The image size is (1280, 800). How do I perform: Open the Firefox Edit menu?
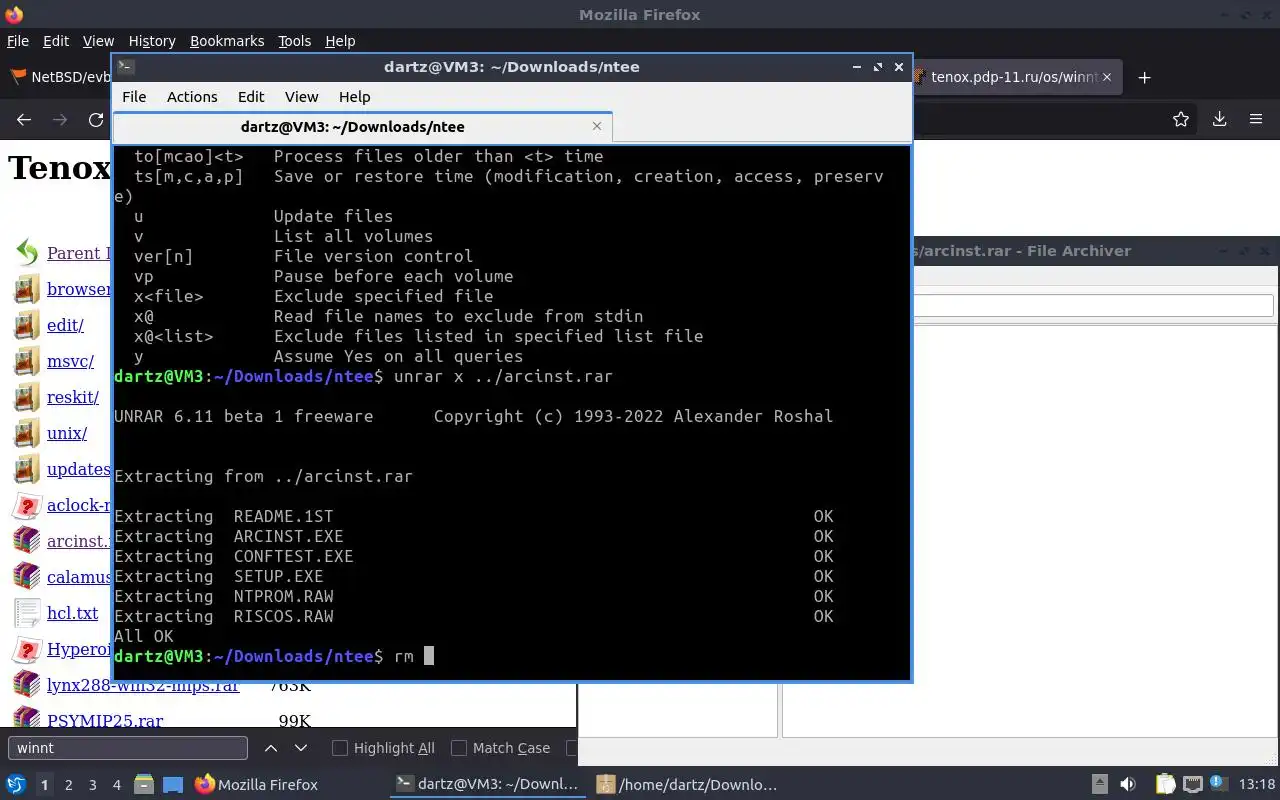[56, 41]
